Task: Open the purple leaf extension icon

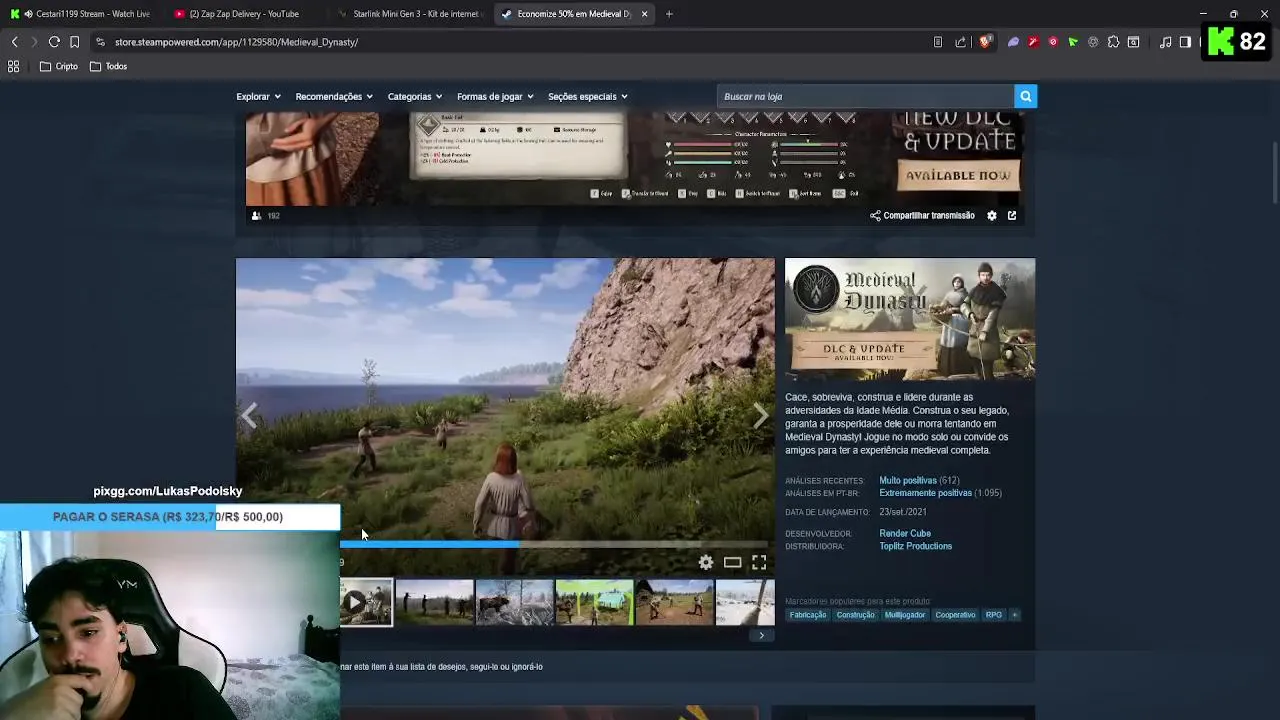Action: click(x=1013, y=42)
